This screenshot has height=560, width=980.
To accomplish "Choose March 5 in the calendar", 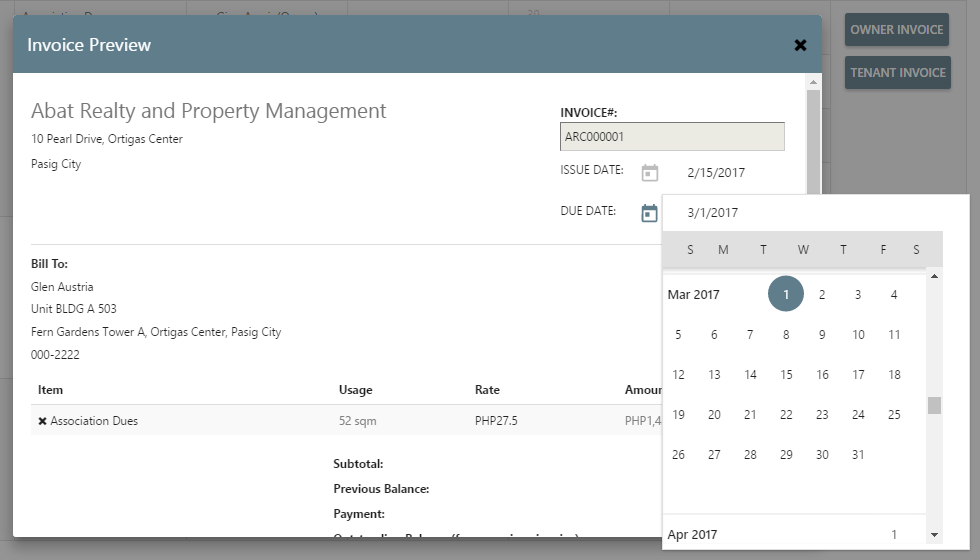I will [x=678, y=334].
